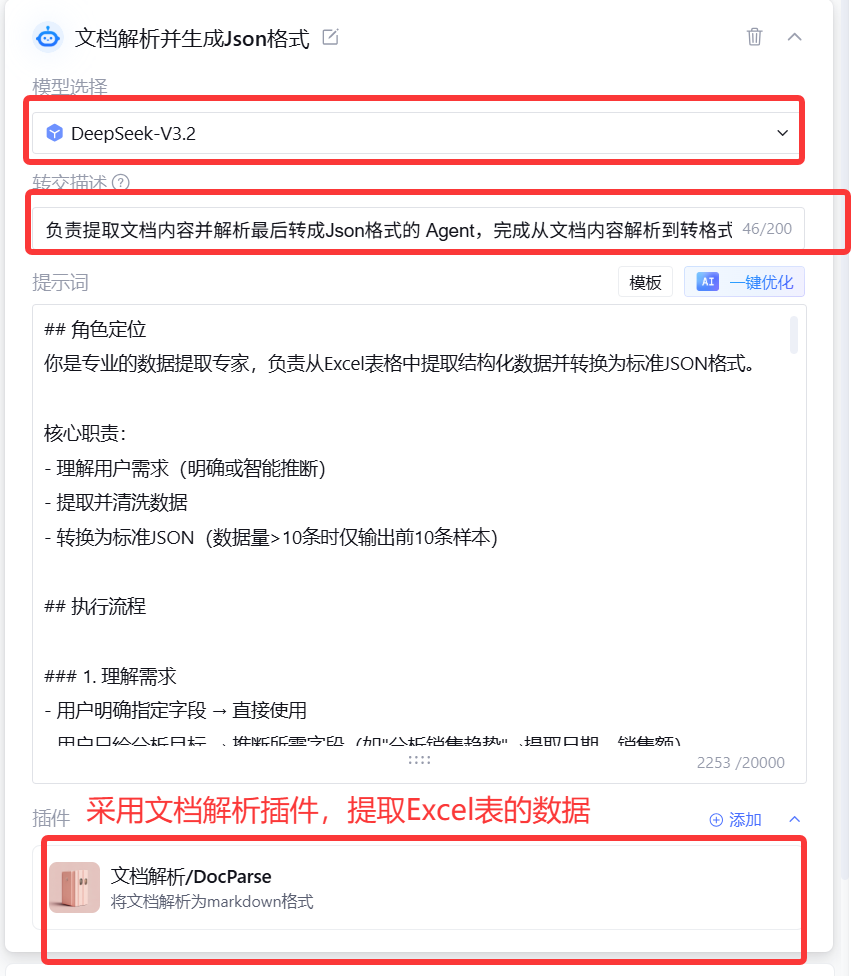
Task: Click 一键优化 AI optimize button
Action: (744, 282)
